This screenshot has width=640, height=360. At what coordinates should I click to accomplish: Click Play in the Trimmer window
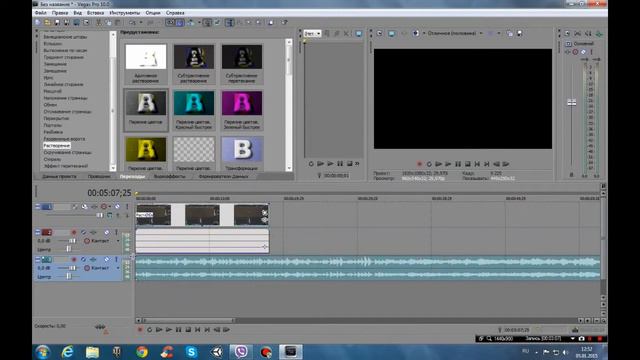(x=330, y=164)
